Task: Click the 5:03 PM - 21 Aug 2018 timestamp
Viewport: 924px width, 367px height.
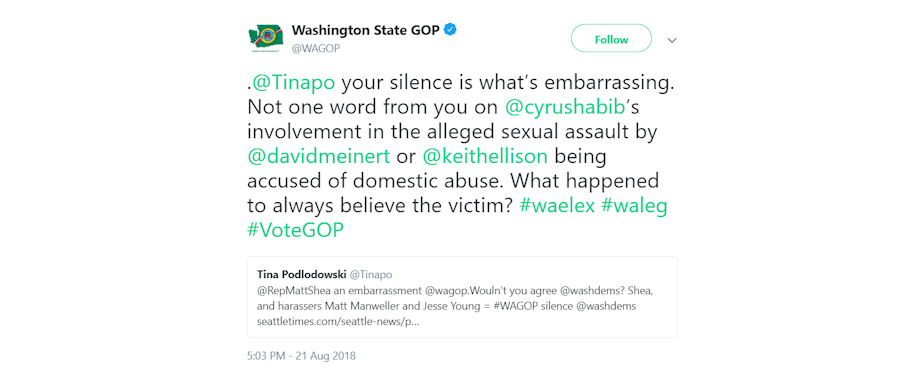Action: (x=302, y=356)
